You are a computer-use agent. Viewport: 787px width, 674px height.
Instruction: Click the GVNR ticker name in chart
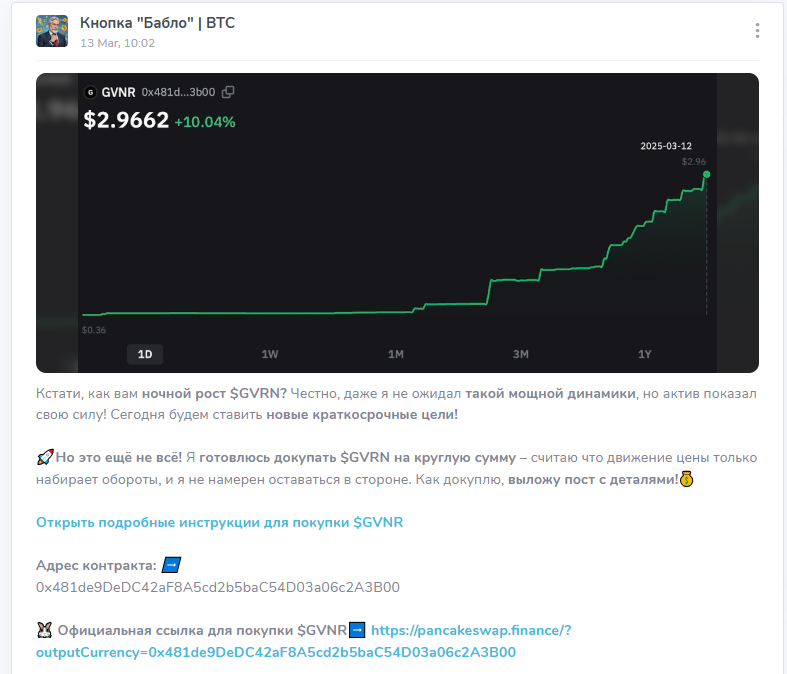click(118, 92)
